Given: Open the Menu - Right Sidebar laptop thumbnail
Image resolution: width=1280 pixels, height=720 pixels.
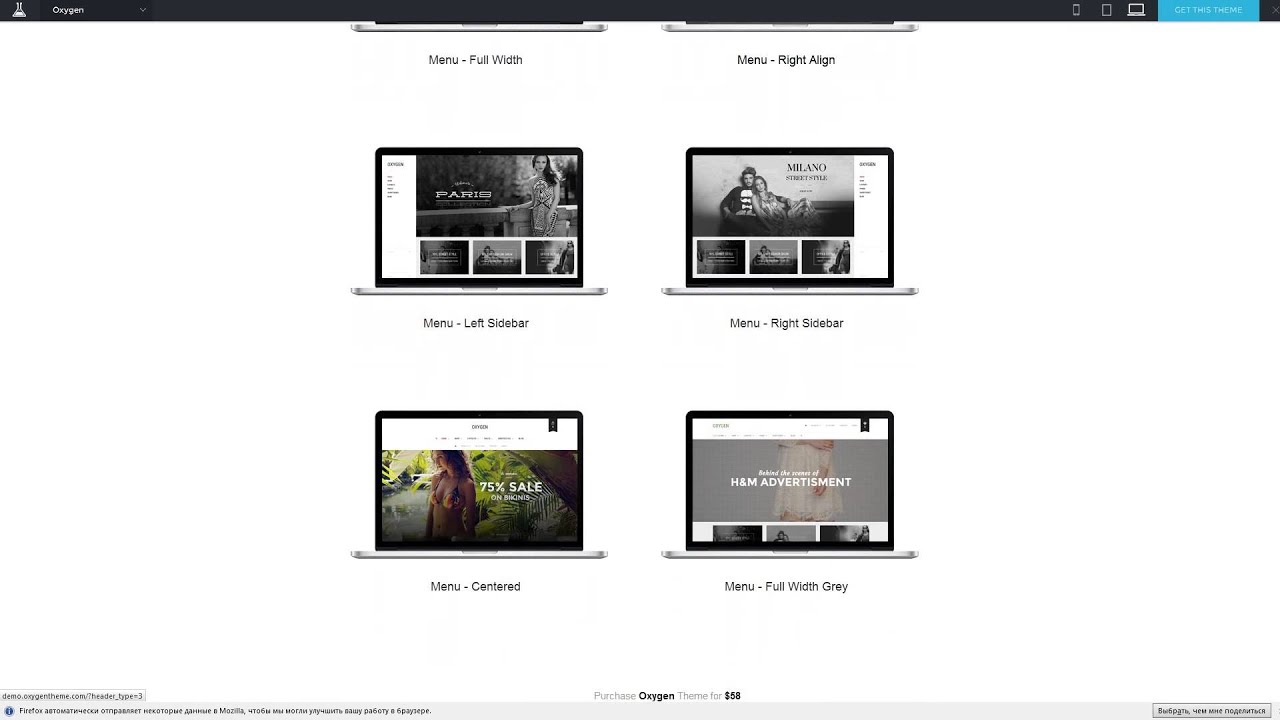Looking at the screenshot, I should (x=790, y=221).
